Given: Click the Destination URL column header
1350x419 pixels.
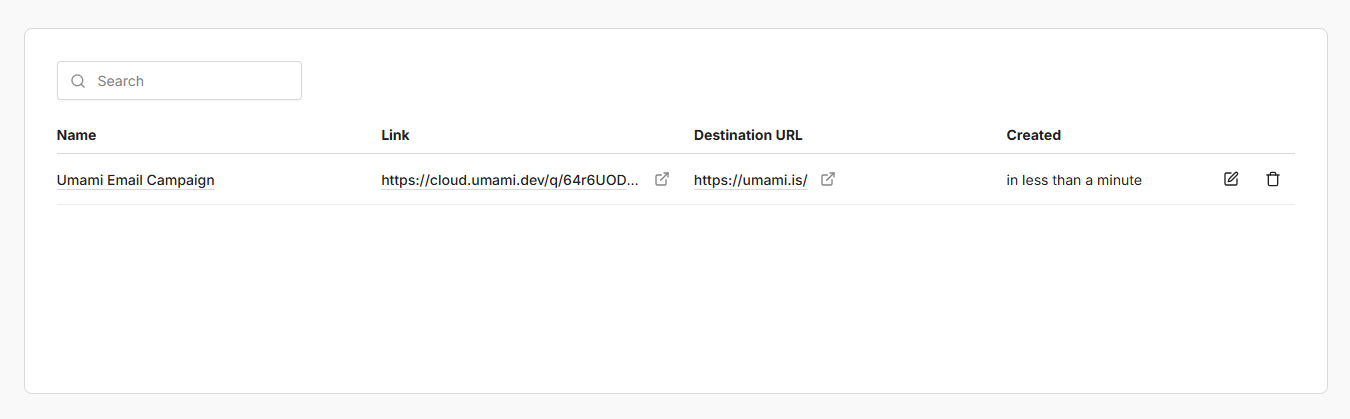Looking at the screenshot, I should [x=748, y=135].
